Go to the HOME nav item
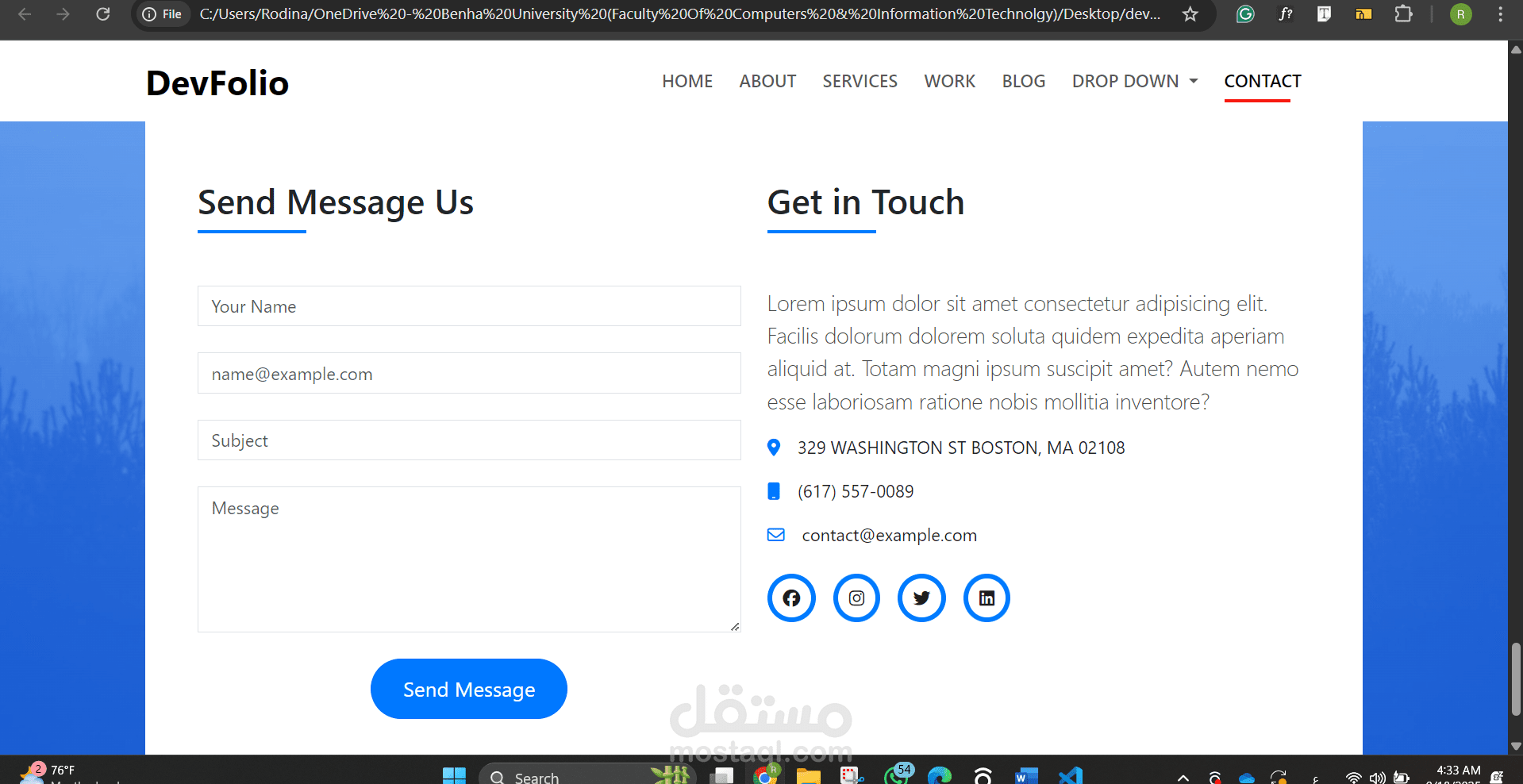This screenshot has width=1523, height=784. pyautogui.click(x=687, y=81)
